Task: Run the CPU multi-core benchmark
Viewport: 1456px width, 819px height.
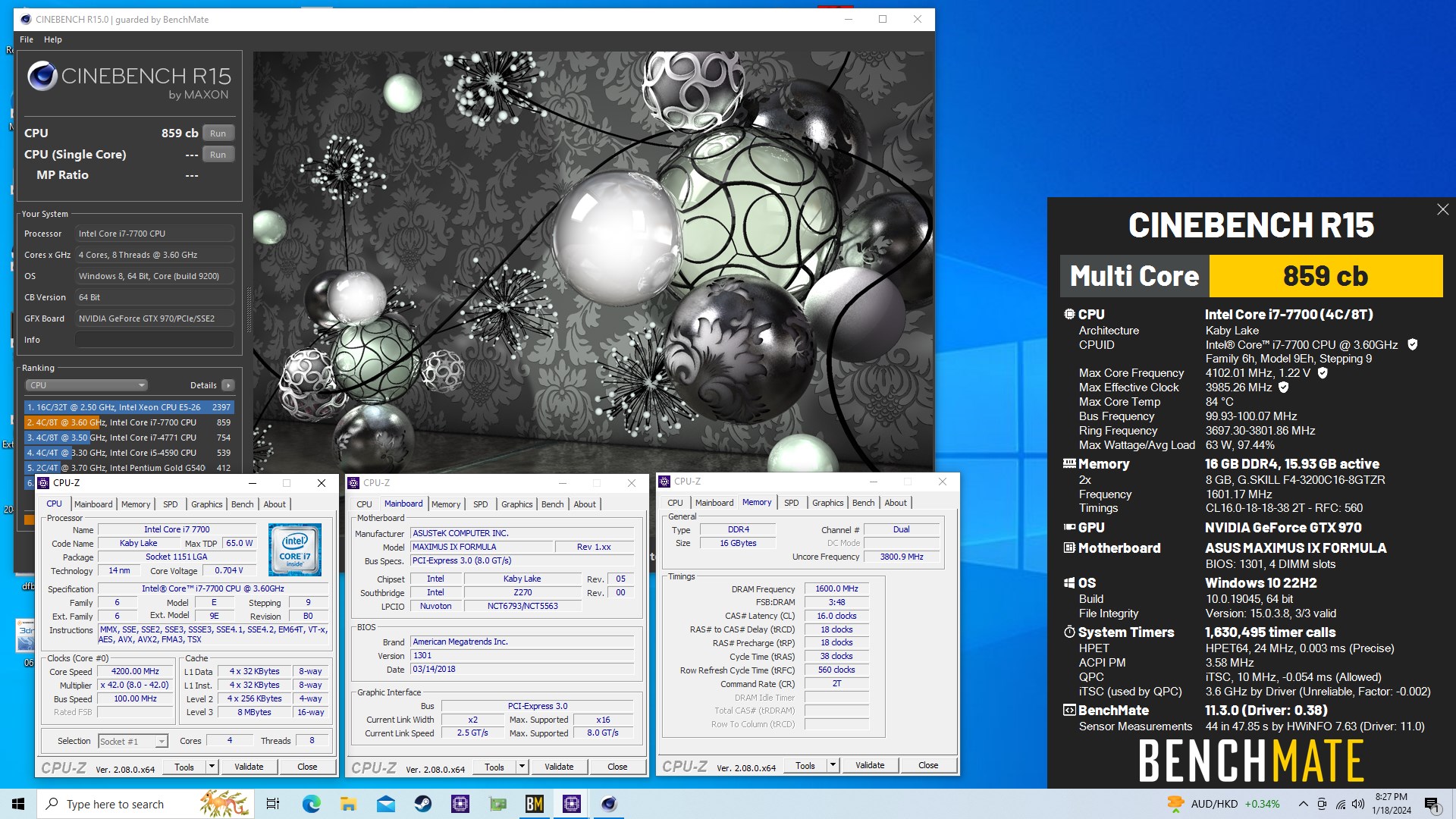Action: [218, 133]
